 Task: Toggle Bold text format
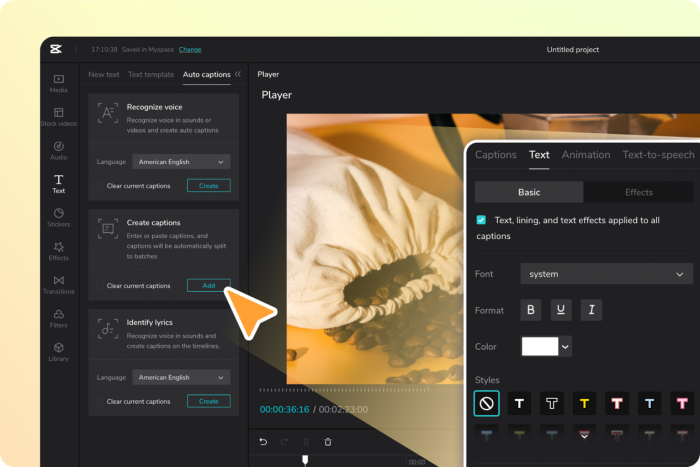click(x=530, y=310)
